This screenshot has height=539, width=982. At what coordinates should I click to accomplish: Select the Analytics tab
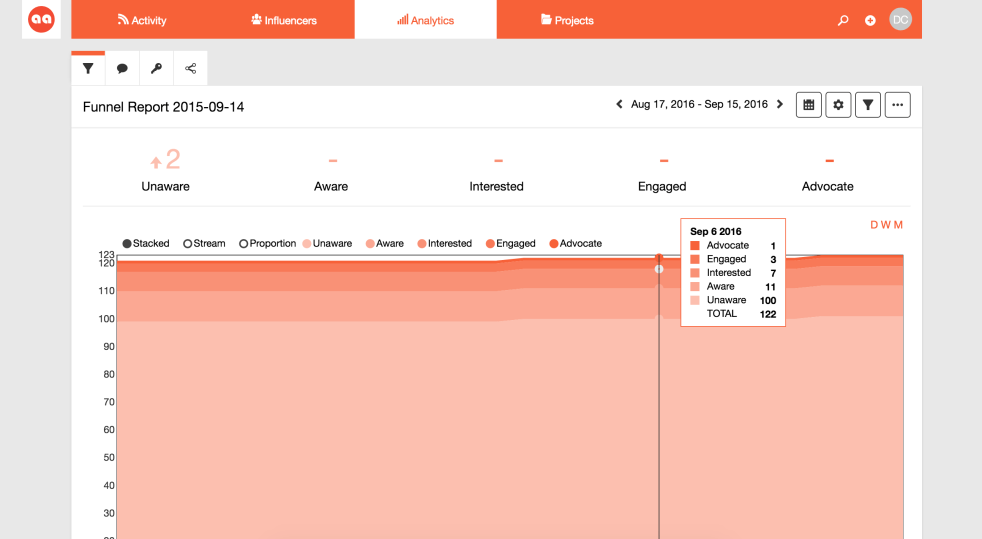[425, 20]
